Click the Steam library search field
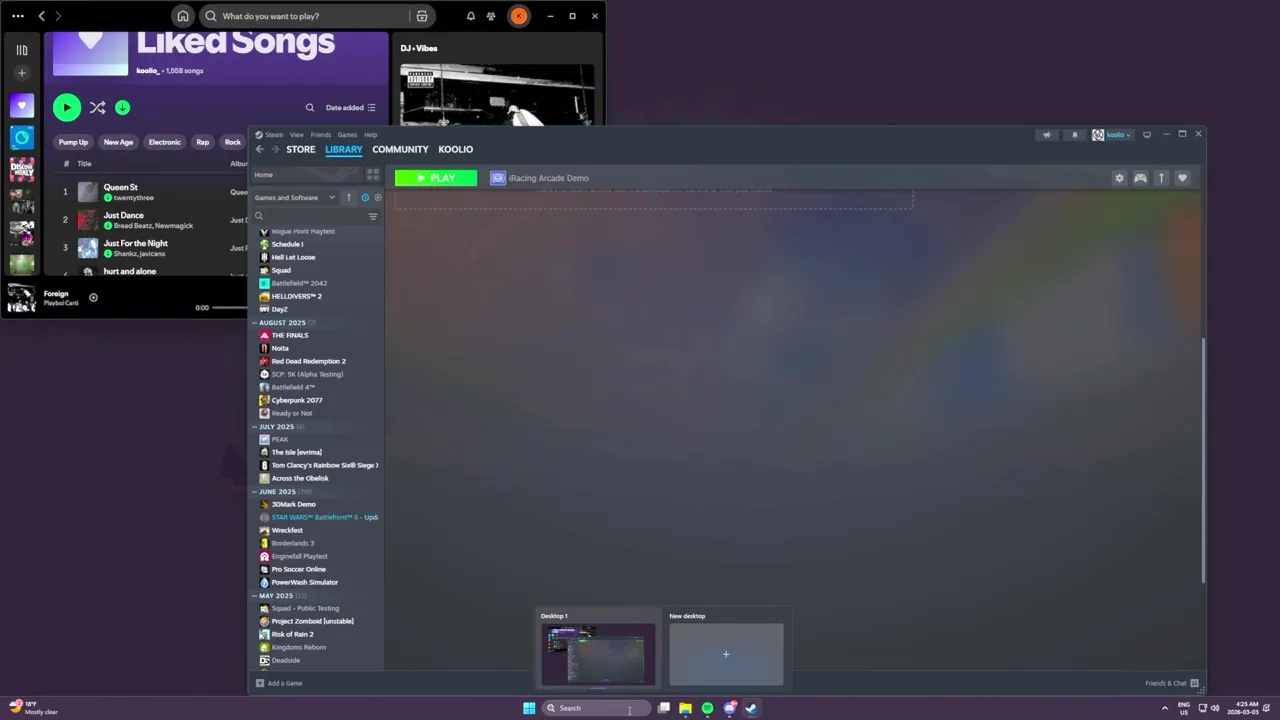The image size is (1280, 720). (x=309, y=216)
